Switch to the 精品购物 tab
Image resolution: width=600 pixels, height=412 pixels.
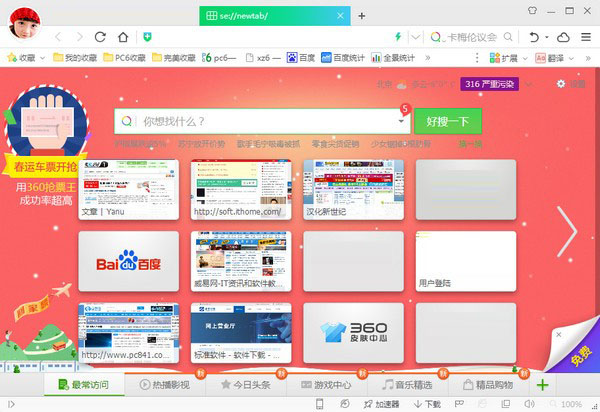488,384
